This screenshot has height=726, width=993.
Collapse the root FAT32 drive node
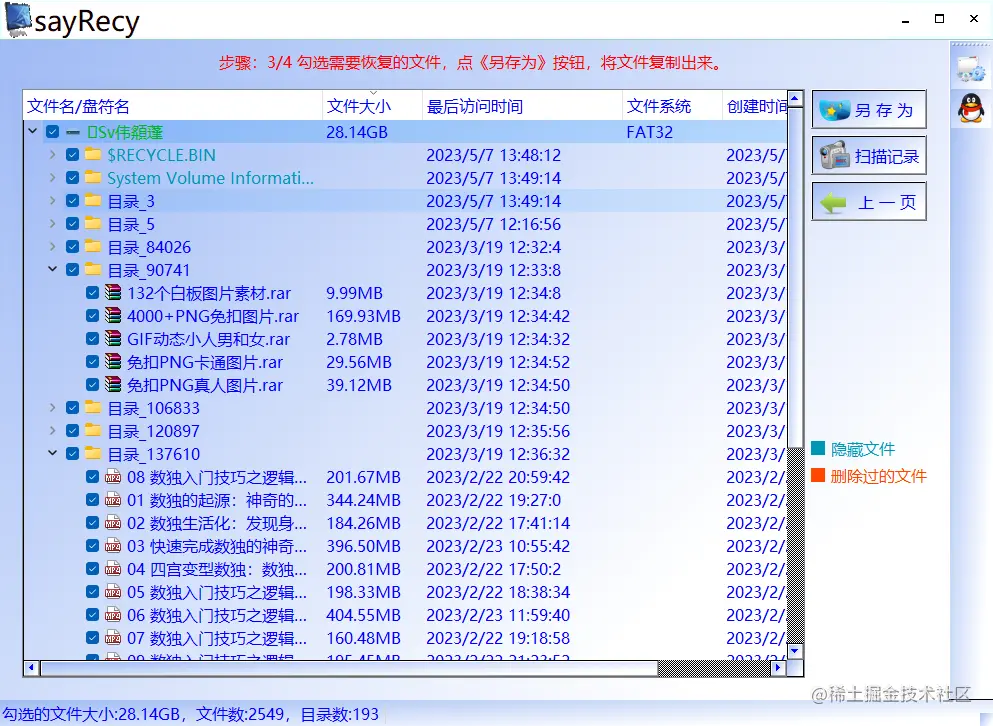pyautogui.click(x=33, y=131)
